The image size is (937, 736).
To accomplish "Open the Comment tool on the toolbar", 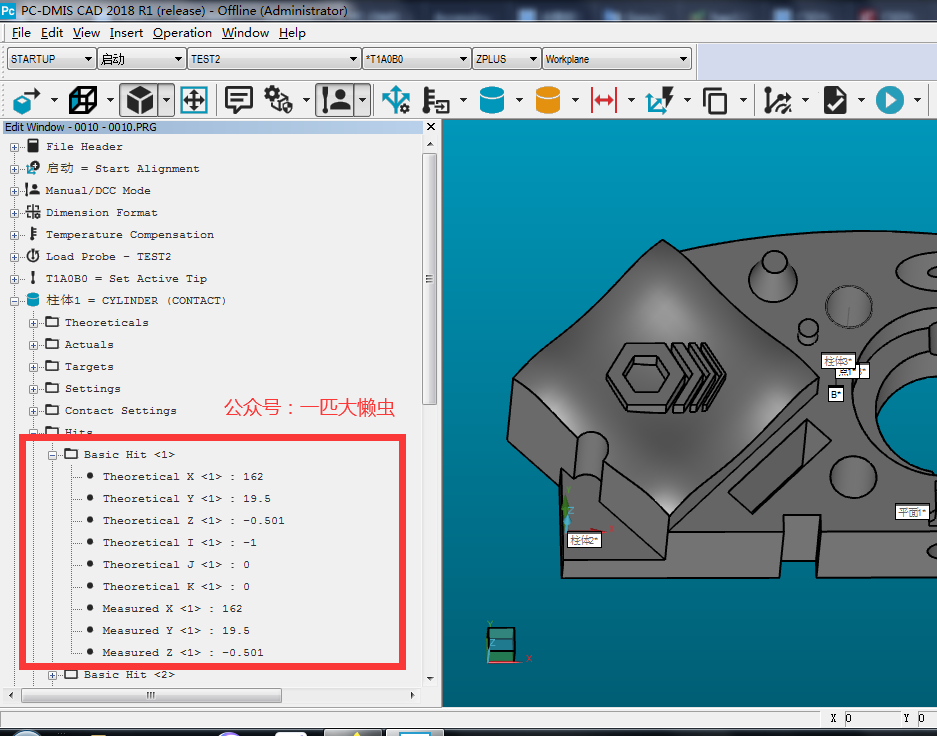I will (236, 100).
